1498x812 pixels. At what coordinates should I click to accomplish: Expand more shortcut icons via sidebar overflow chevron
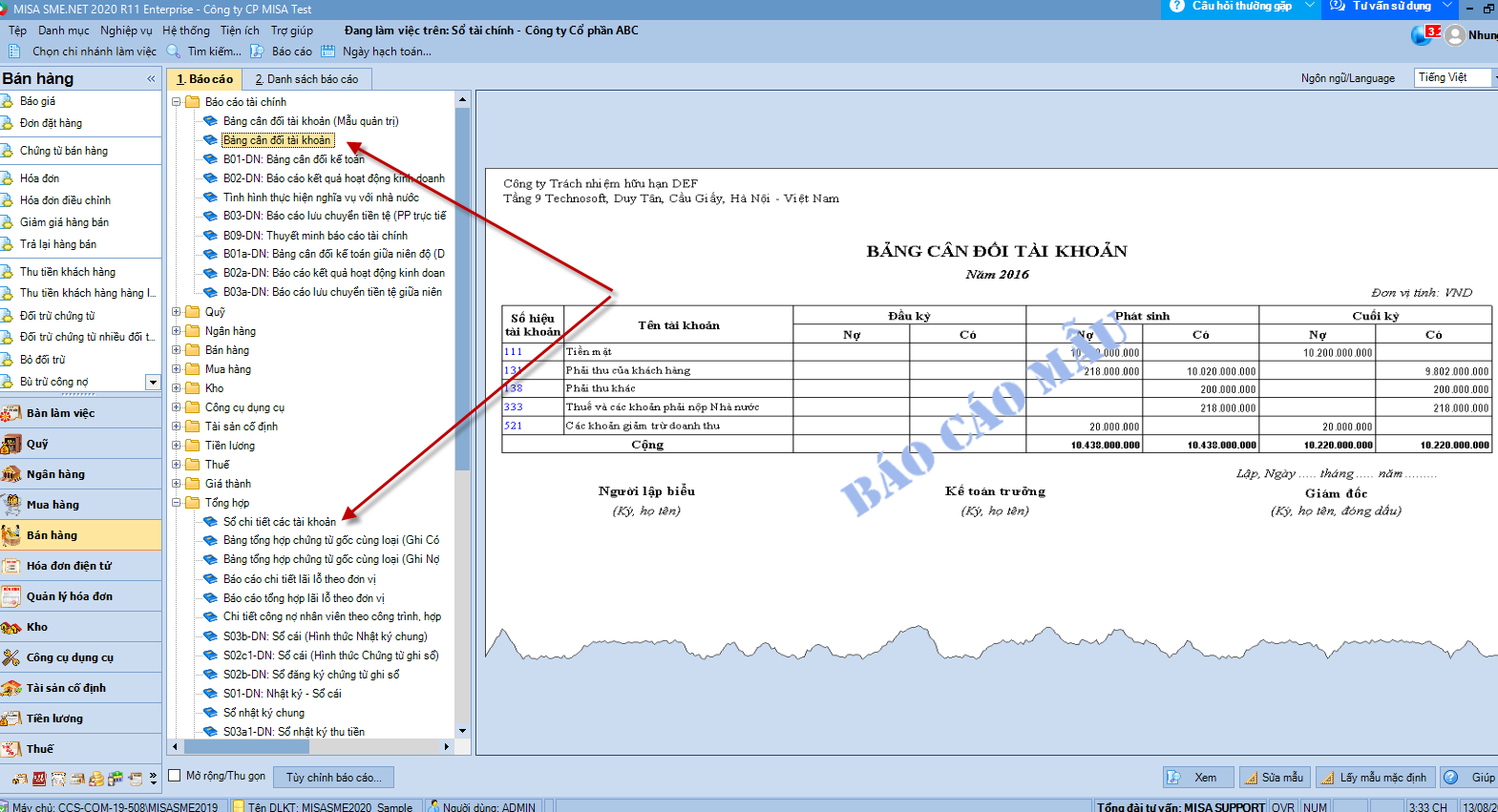pyautogui.click(x=153, y=779)
